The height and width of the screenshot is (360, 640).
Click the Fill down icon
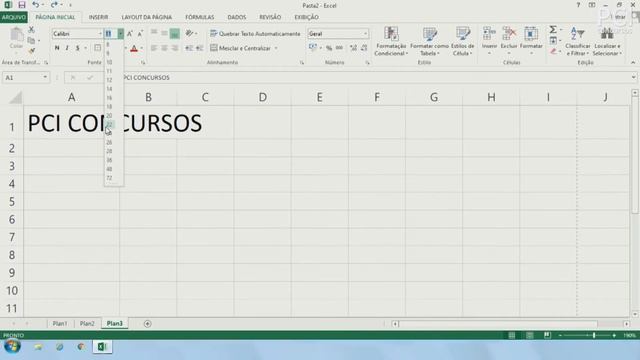(553, 40)
